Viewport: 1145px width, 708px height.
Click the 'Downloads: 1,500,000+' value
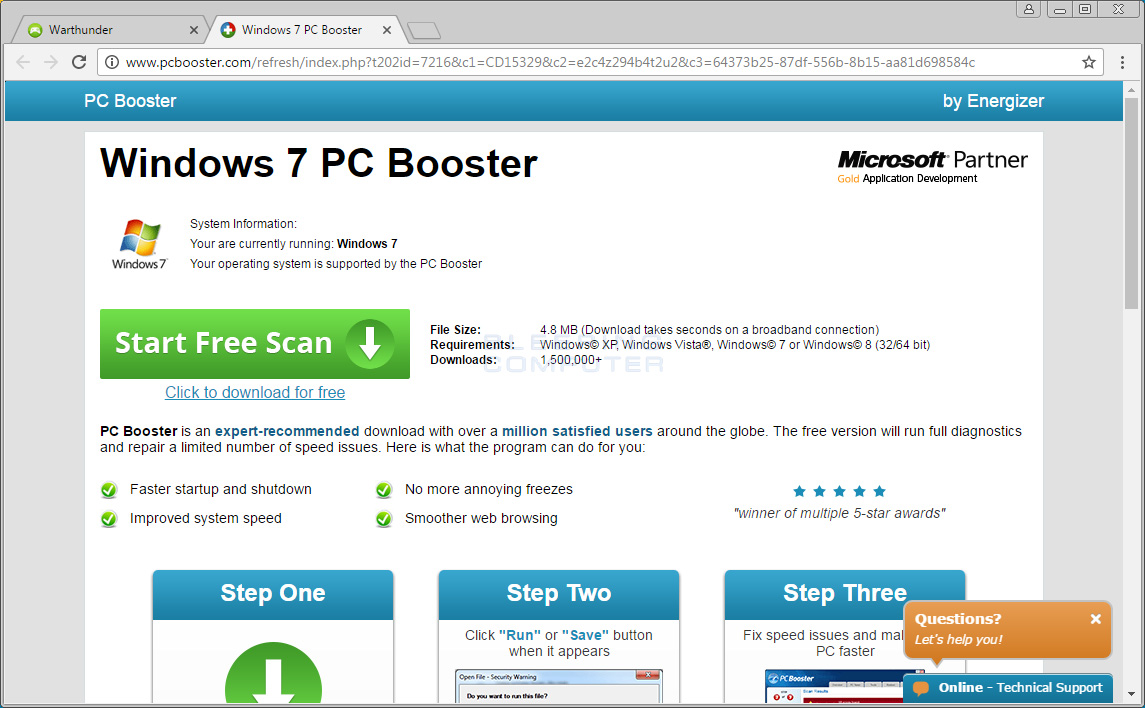click(x=571, y=360)
